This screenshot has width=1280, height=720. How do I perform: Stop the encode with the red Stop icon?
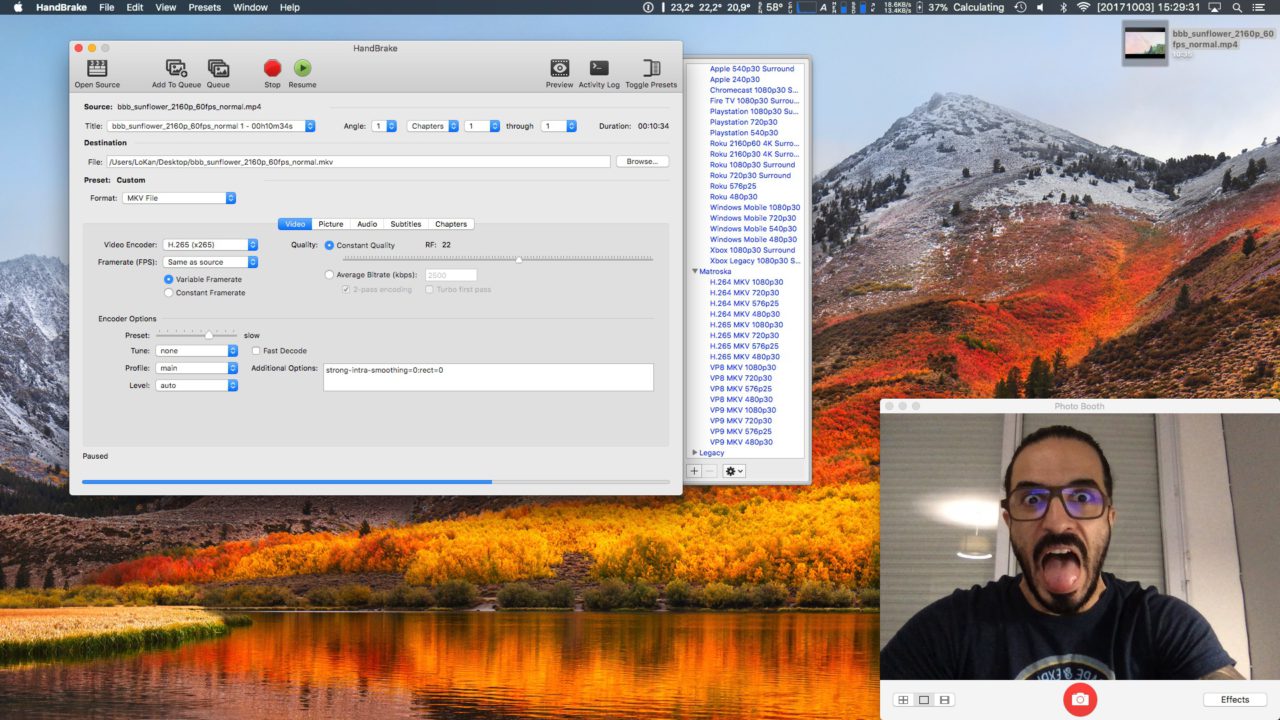272,68
